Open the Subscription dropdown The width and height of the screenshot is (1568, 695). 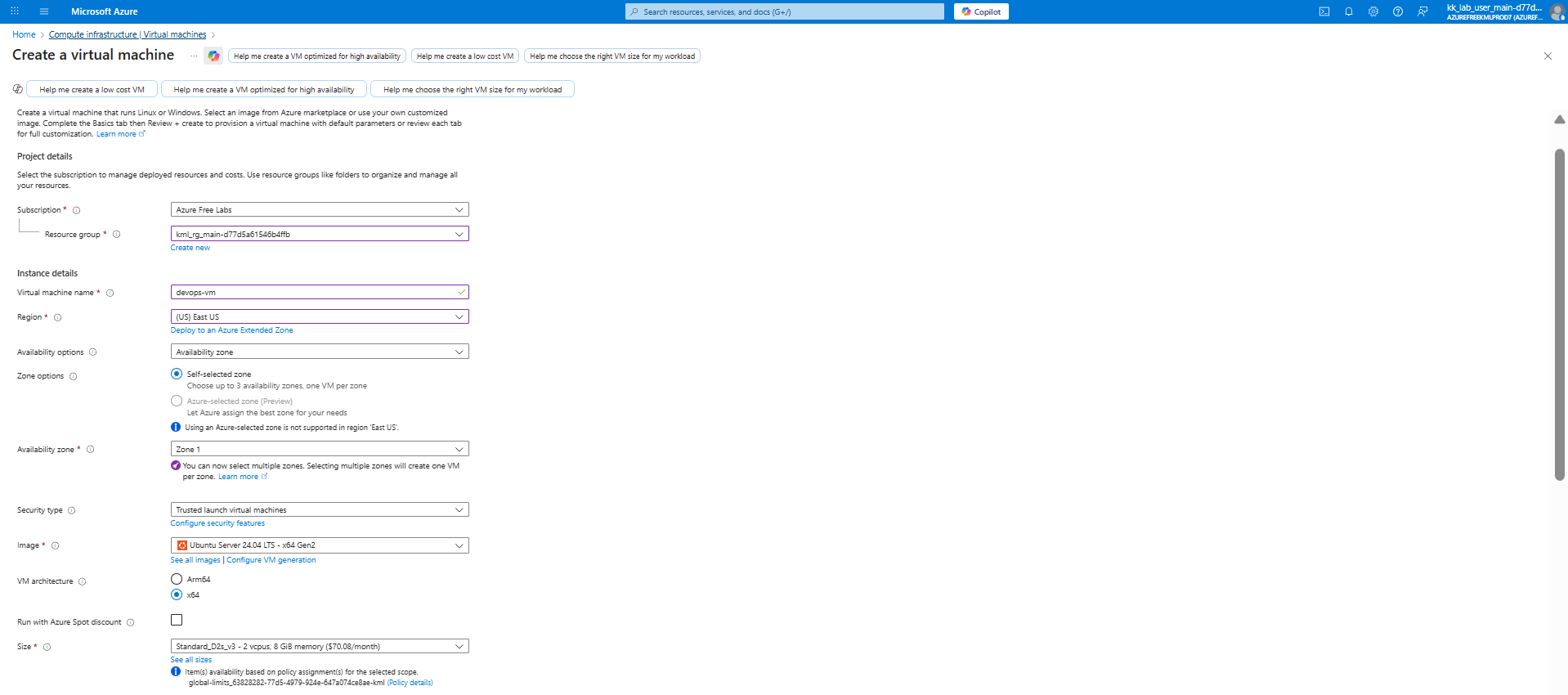click(x=320, y=210)
